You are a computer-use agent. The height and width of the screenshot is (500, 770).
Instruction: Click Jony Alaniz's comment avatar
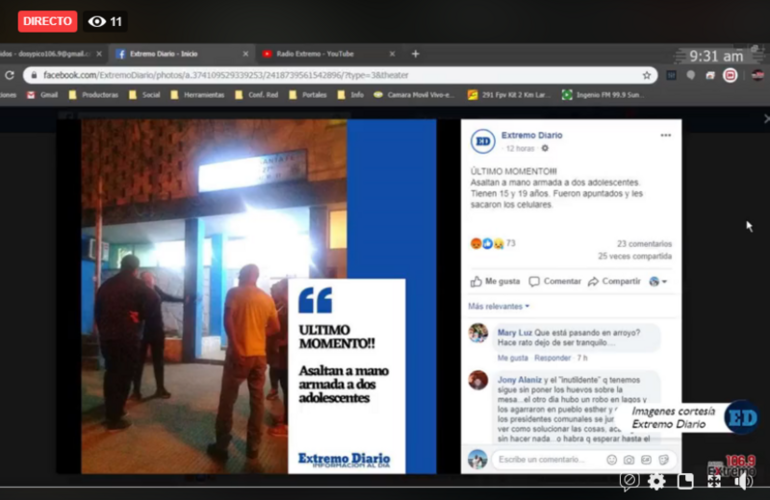tap(478, 380)
